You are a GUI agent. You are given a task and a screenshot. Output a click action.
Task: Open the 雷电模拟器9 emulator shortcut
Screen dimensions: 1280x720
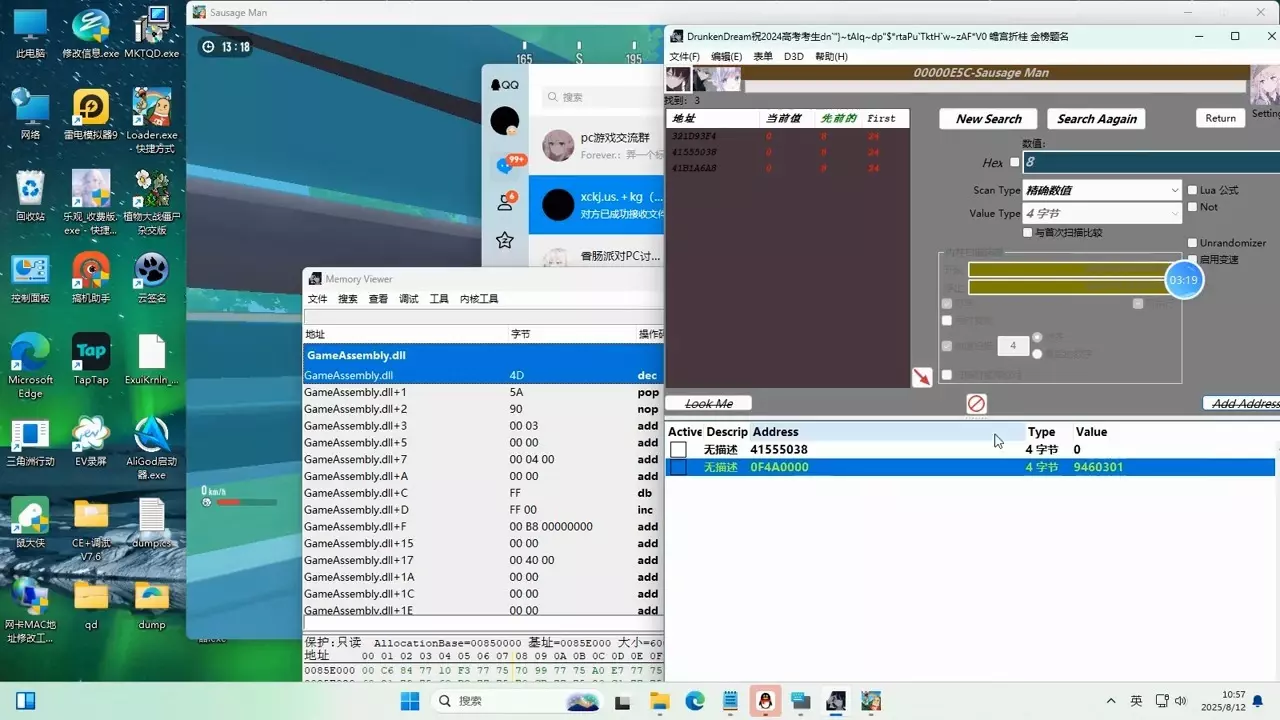click(x=91, y=114)
